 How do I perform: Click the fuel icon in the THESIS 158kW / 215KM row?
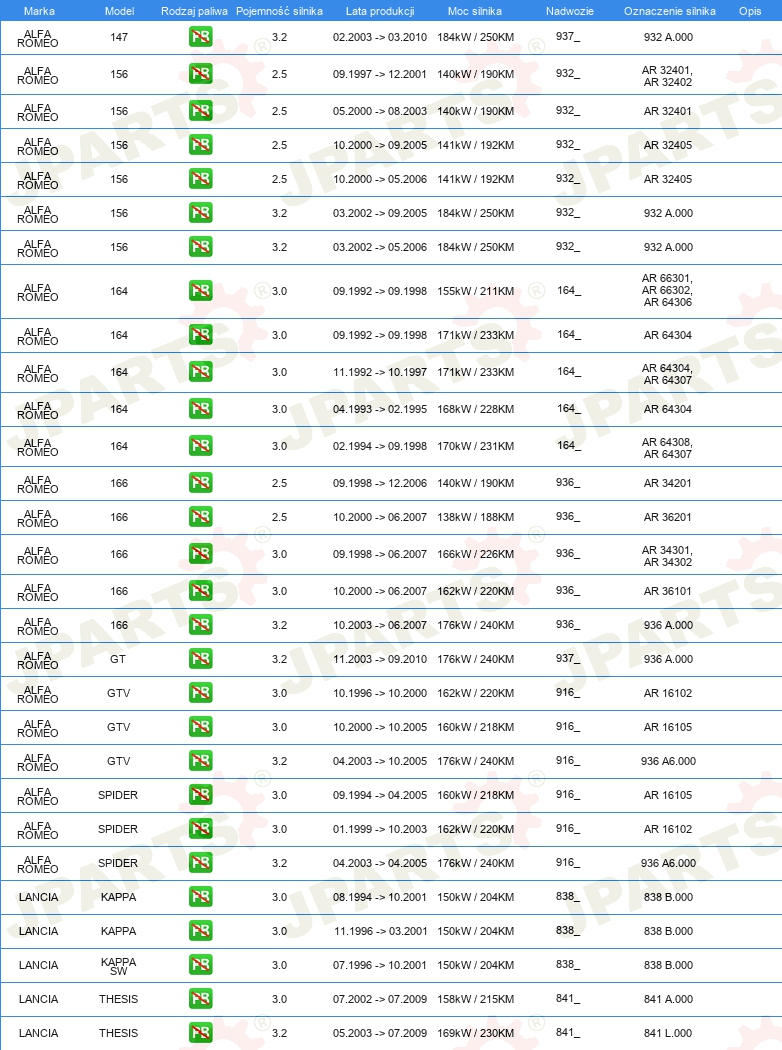(200, 998)
